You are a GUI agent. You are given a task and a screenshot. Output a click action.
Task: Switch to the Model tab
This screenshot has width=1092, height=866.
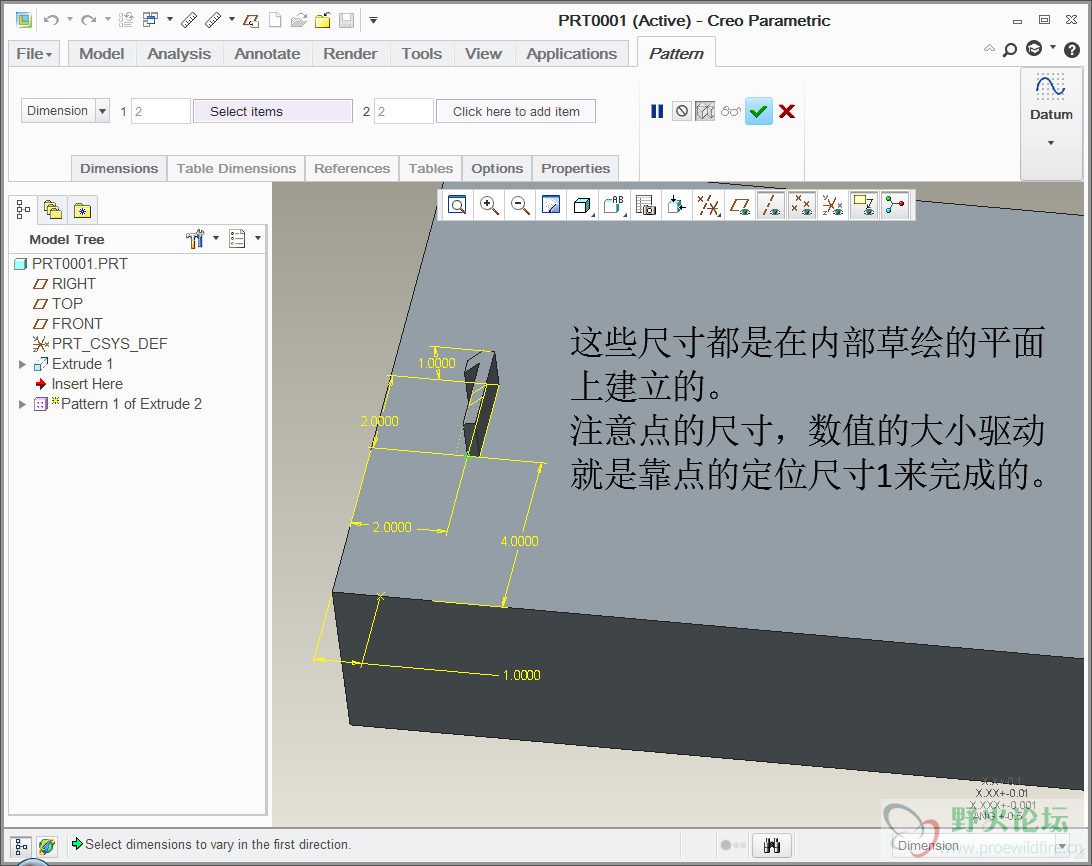[x=102, y=54]
